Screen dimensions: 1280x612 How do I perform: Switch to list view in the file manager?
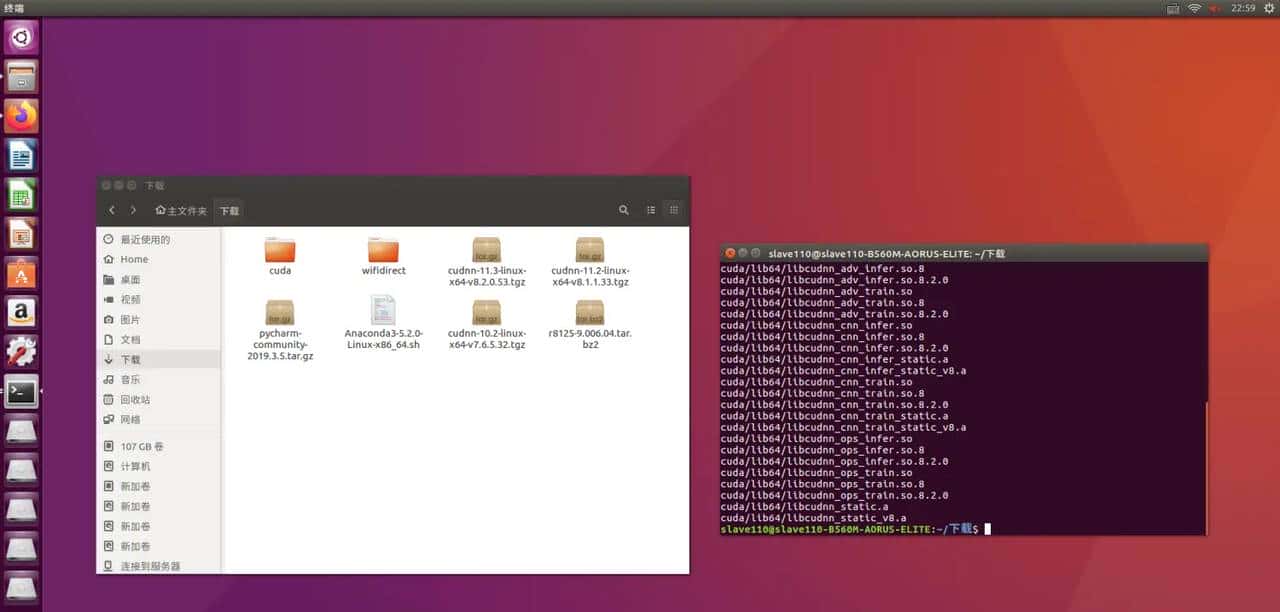pyautogui.click(x=650, y=209)
